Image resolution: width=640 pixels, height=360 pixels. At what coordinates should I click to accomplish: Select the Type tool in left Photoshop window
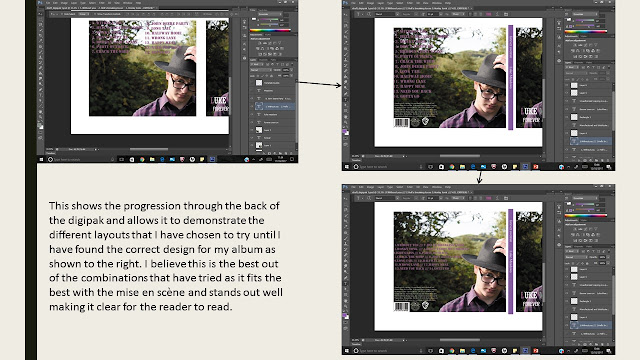[x=40, y=95]
